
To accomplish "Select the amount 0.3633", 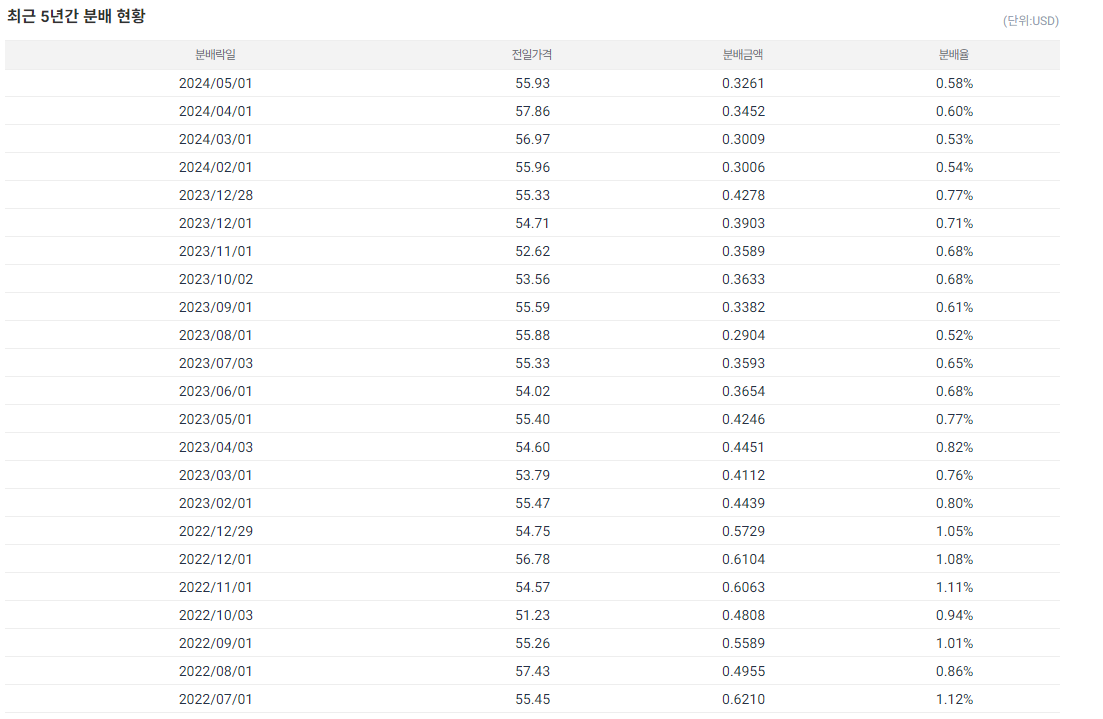I will coord(743,279).
